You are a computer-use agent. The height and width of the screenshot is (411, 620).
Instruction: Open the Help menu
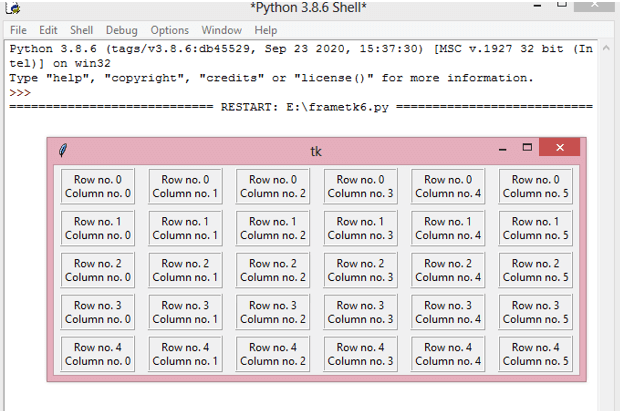coord(265,30)
